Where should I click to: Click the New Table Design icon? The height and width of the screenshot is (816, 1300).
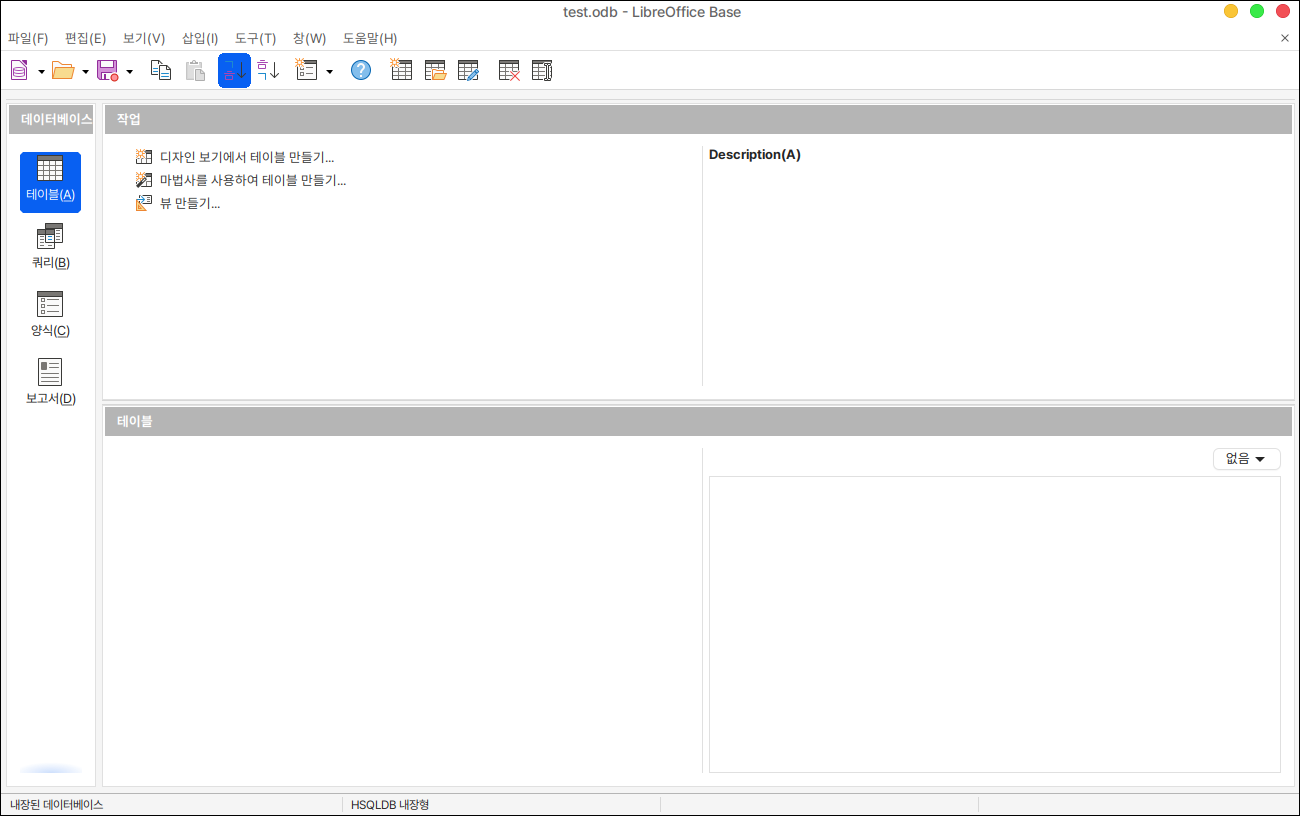coord(401,71)
